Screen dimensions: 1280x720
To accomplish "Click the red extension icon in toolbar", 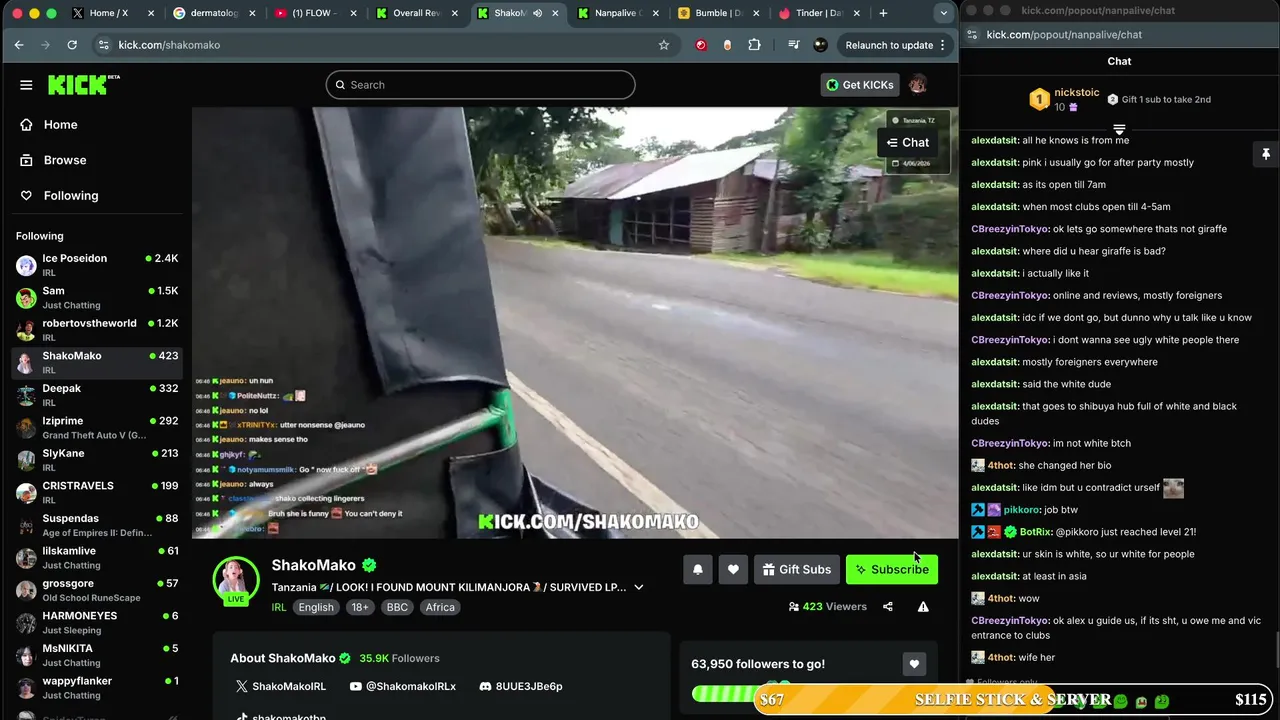I will pos(701,45).
